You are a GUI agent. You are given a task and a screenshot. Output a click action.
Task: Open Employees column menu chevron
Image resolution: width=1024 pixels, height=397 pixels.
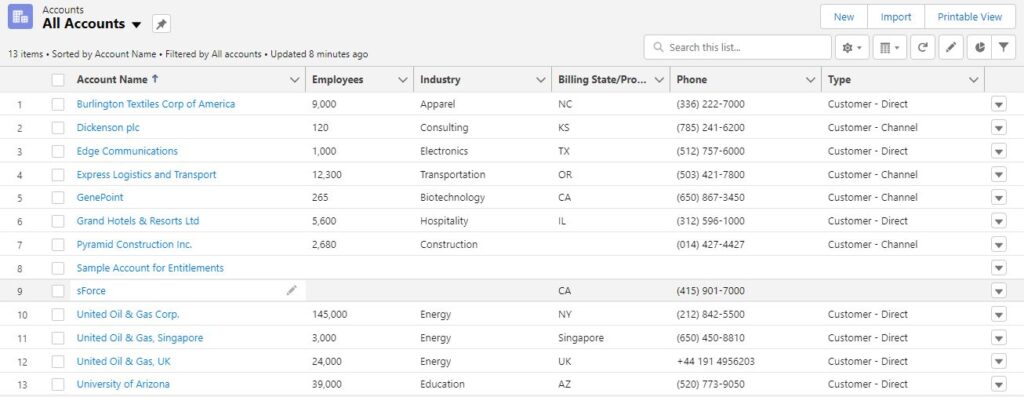pyautogui.click(x=402, y=80)
